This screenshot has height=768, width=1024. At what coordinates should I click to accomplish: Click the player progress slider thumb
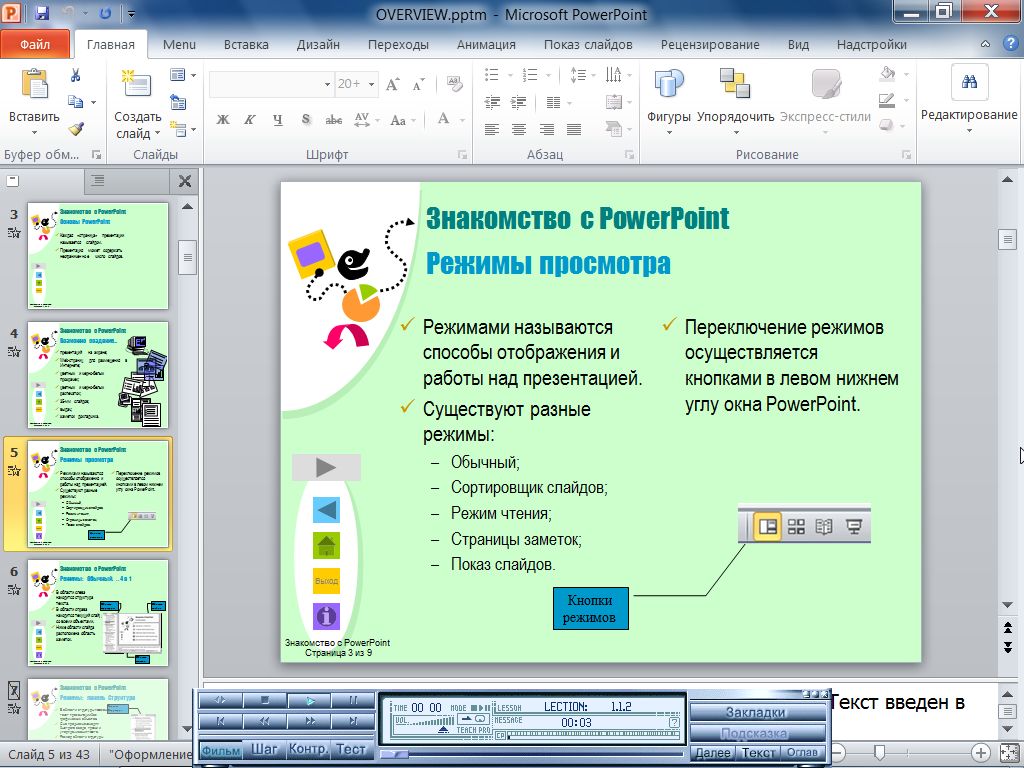point(394,755)
